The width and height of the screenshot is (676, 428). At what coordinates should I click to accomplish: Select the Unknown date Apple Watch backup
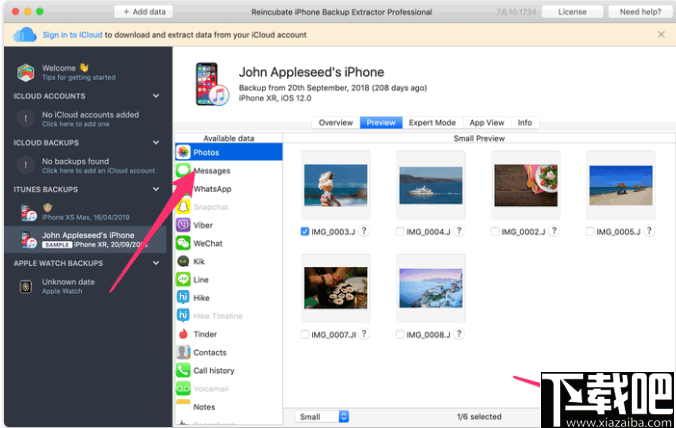click(85, 286)
